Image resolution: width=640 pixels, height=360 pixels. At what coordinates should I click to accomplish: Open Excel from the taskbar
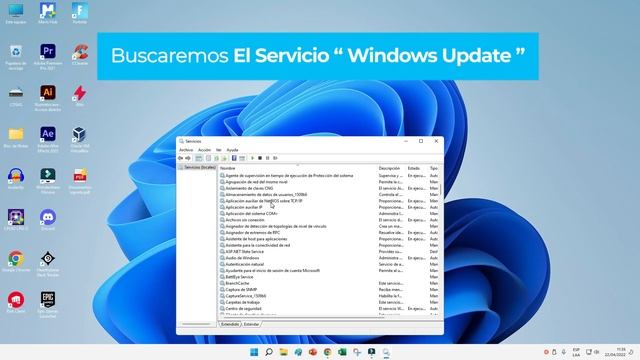click(342, 352)
